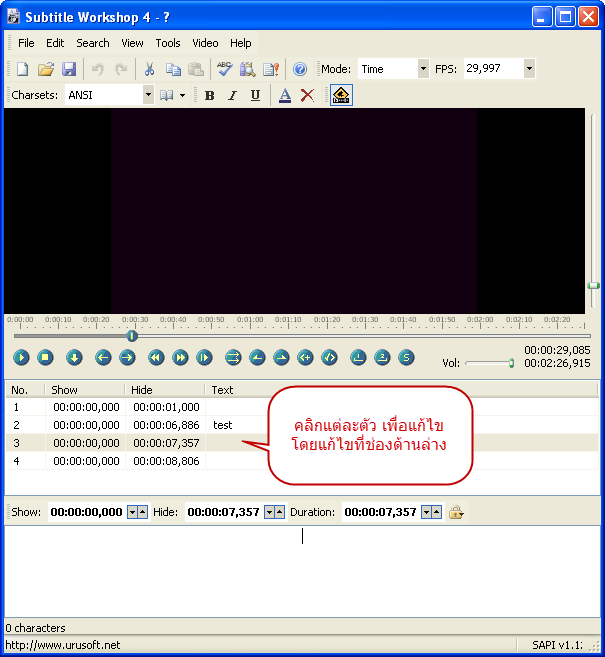Click the move subtitle button
The width and height of the screenshot is (605, 657).
point(233,358)
